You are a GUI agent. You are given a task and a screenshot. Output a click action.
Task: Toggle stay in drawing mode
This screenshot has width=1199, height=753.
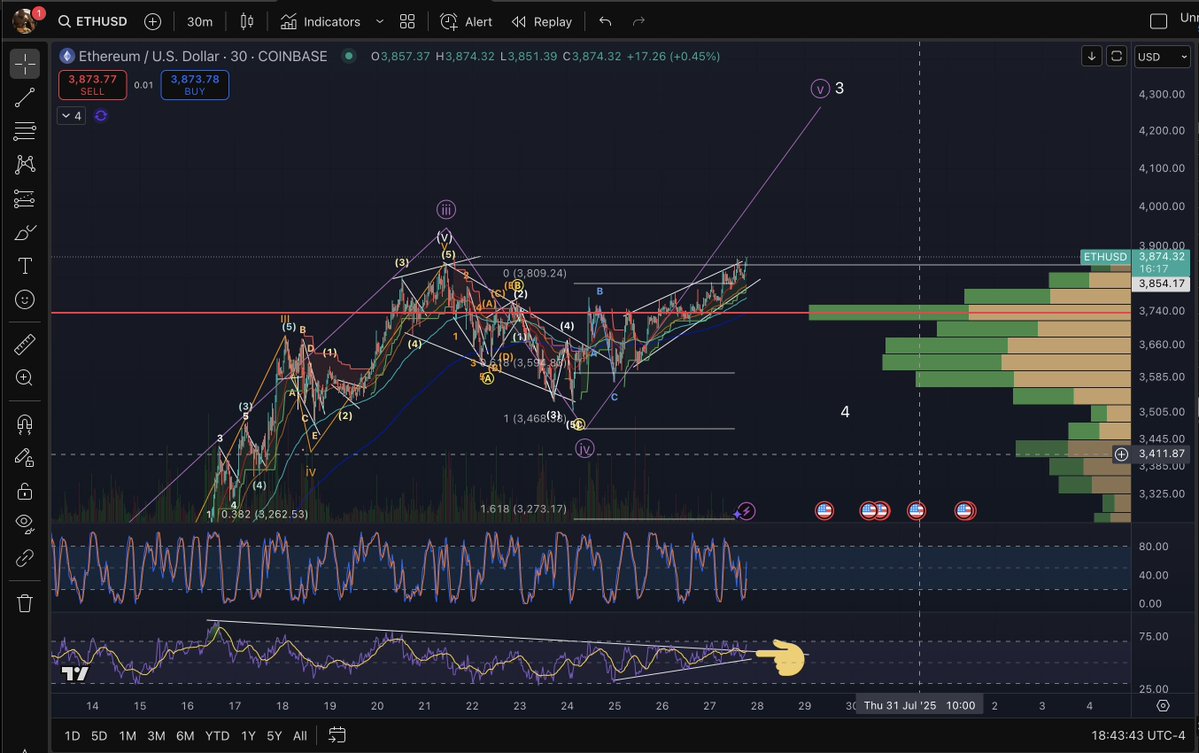tap(24, 457)
